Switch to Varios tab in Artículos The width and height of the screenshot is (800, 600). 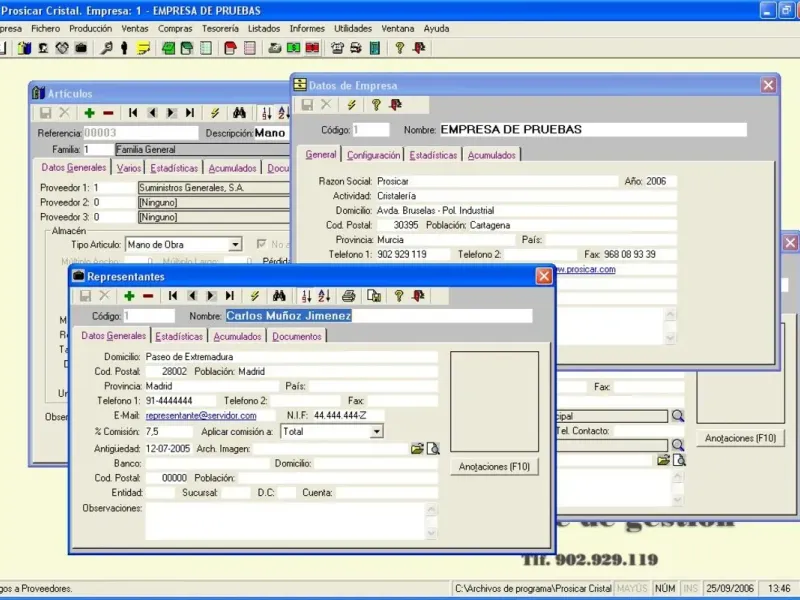tap(129, 168)
